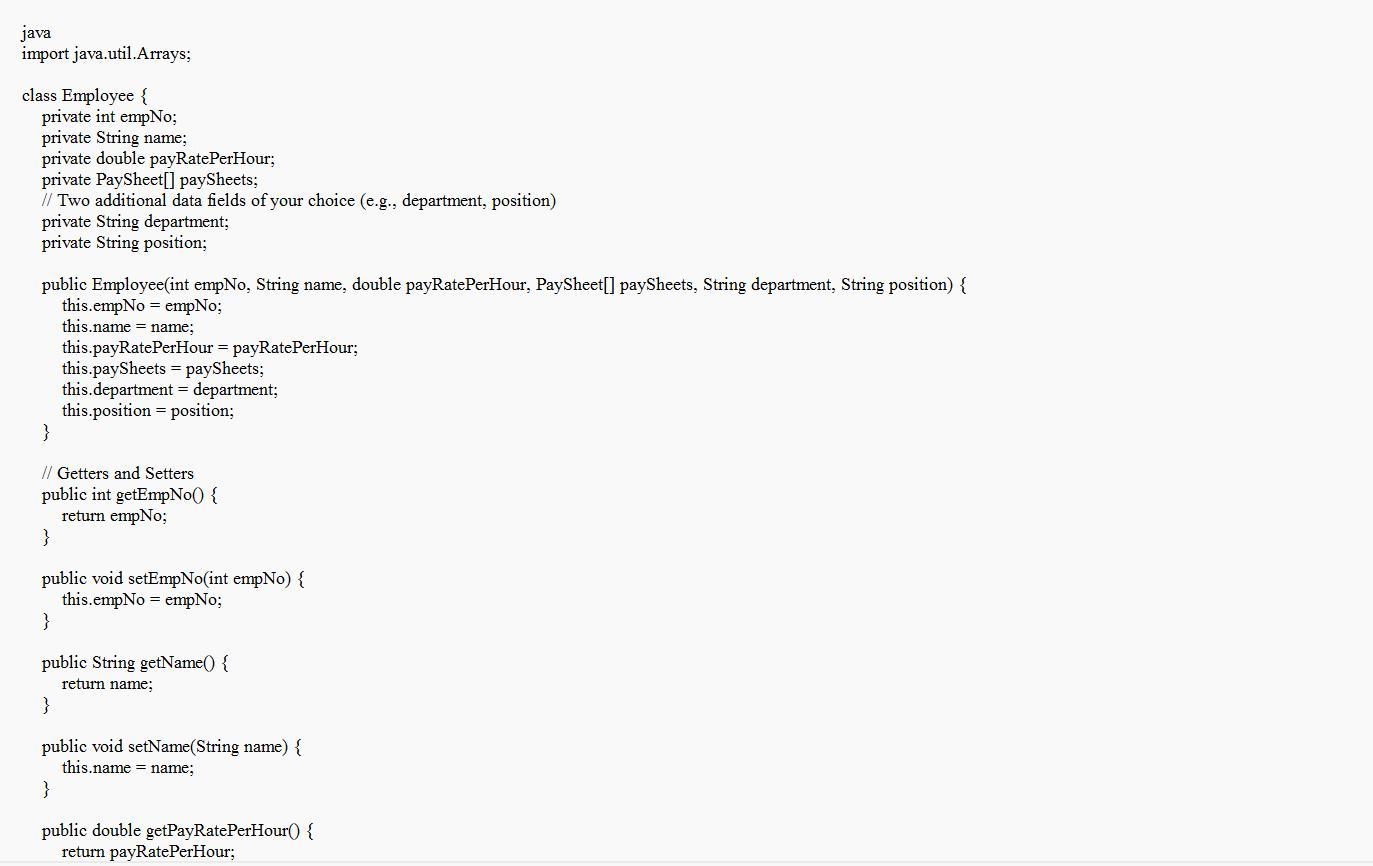The height and width of the screenshot is (866, 1373).
Task: Click the Employee constructor signature line
Action: (x=504, y=285)
